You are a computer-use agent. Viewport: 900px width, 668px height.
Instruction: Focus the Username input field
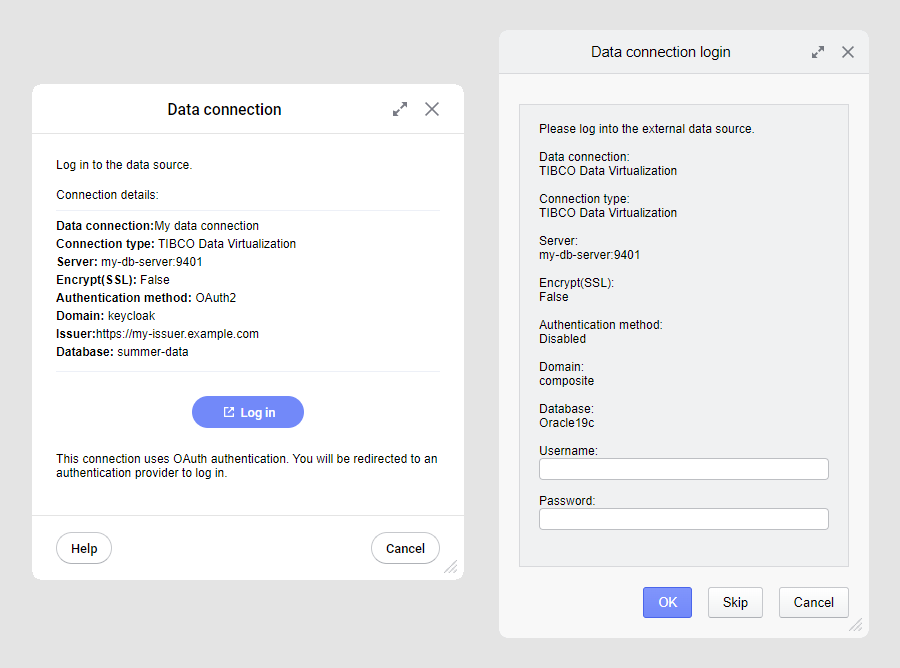(684, 469)
